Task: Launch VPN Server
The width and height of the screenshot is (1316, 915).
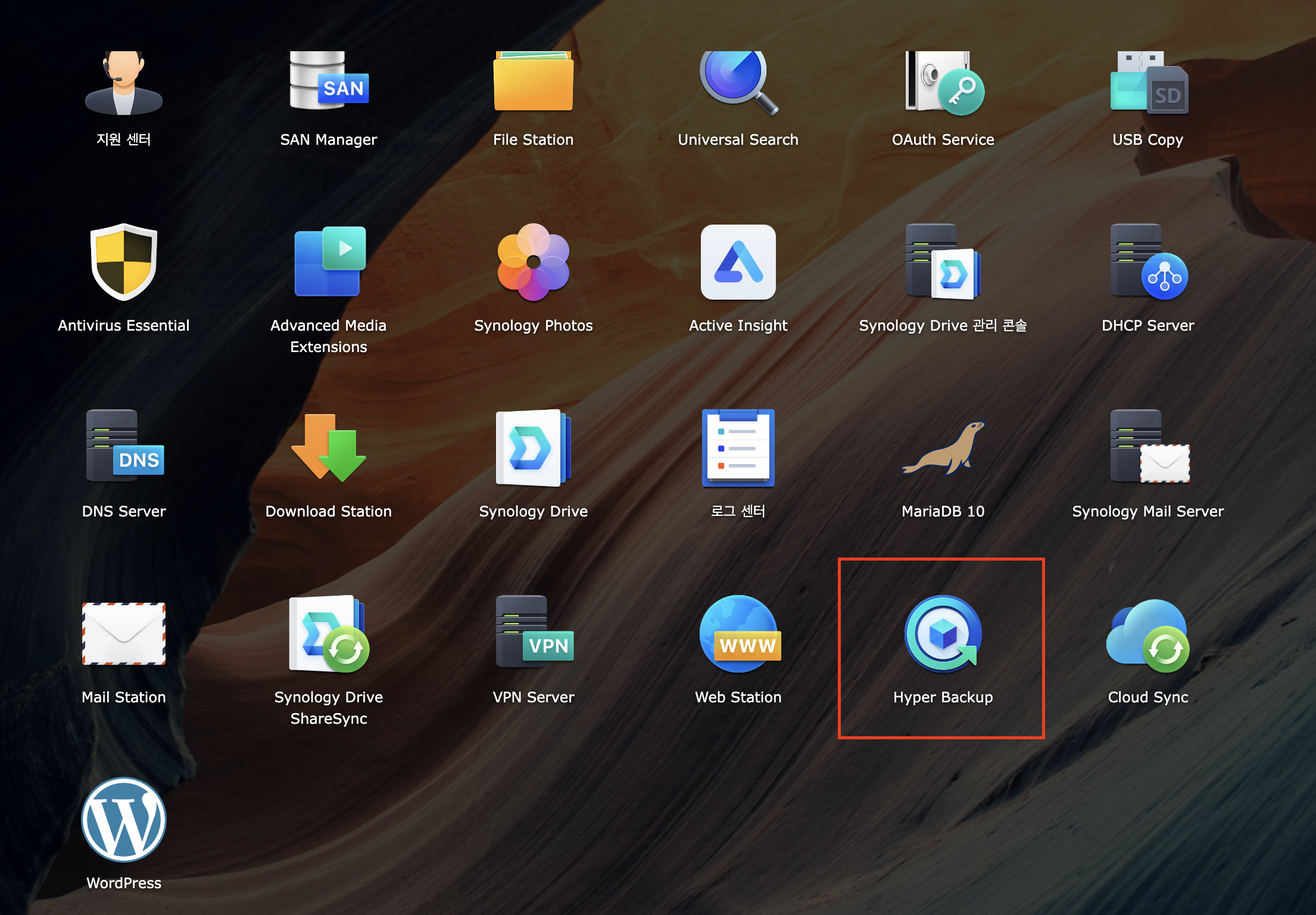Action: tap(533, 635)
